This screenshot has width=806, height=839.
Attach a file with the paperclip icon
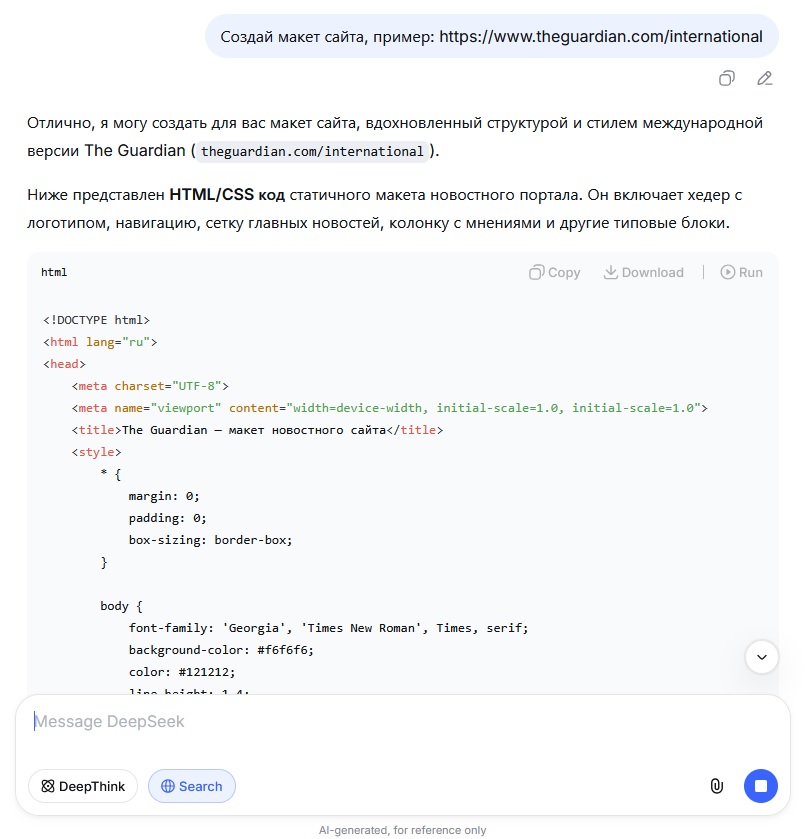717,786
